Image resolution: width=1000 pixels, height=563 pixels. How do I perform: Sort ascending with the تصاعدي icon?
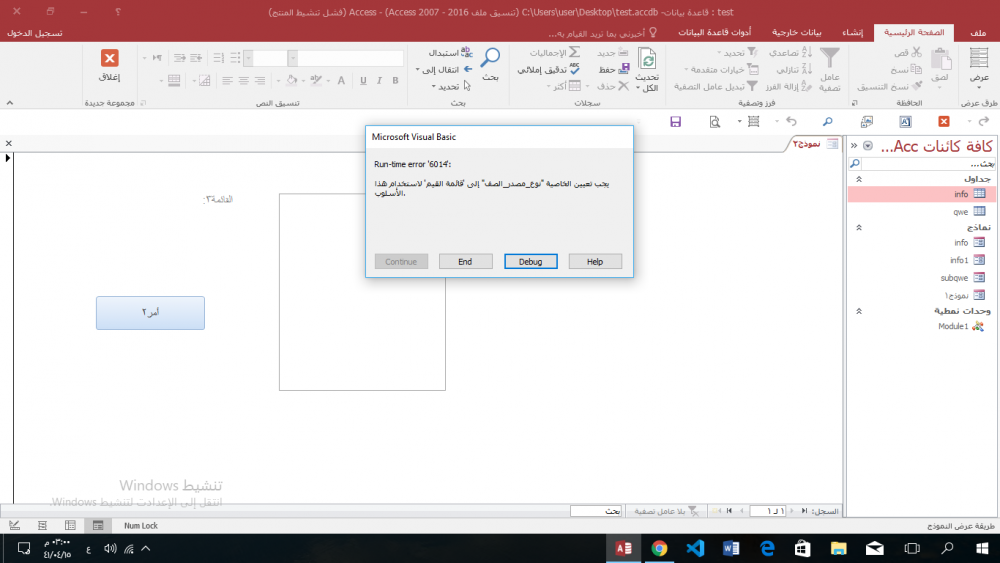807,52
